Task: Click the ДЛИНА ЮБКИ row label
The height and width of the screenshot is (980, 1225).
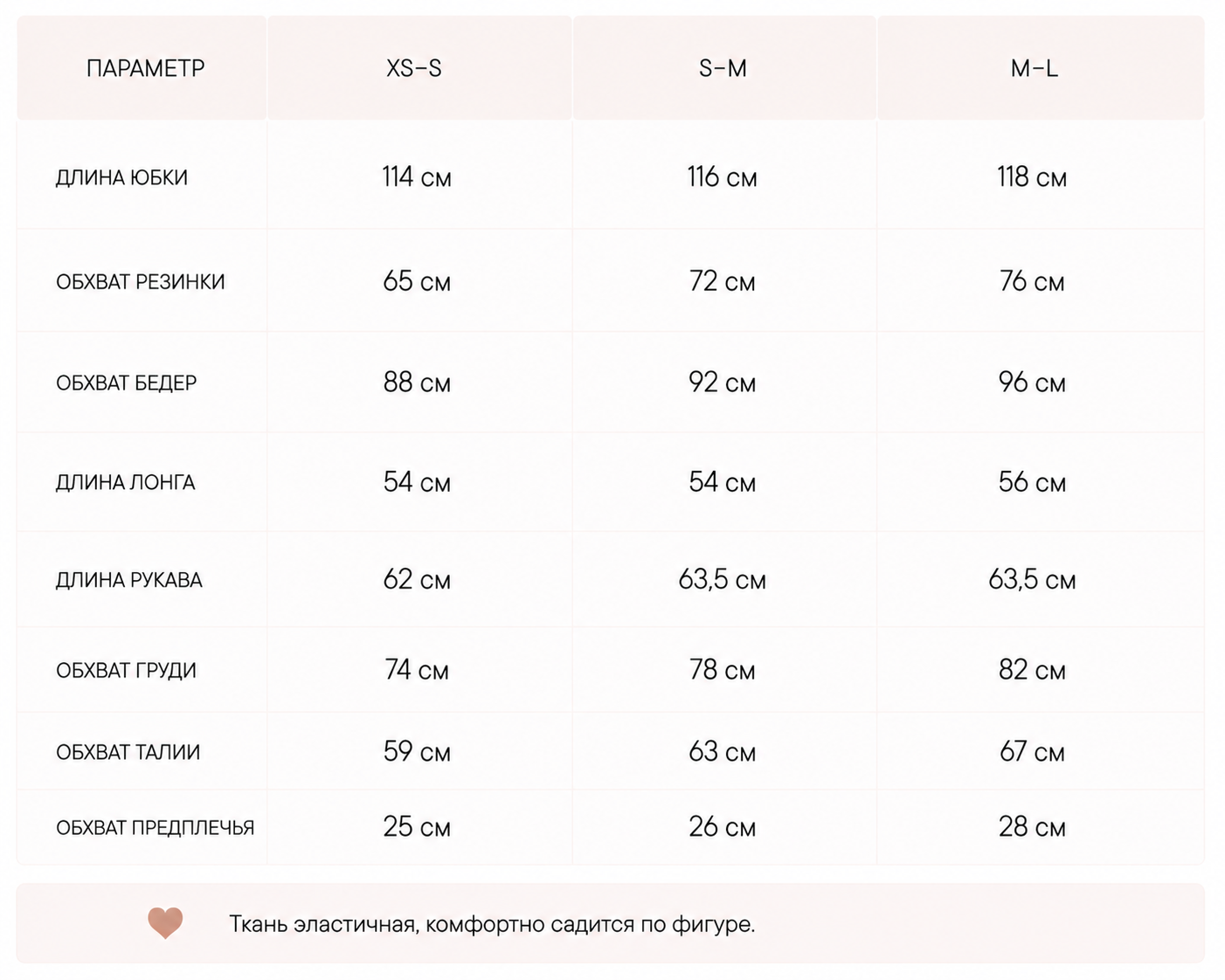Action: pos(121,177)
